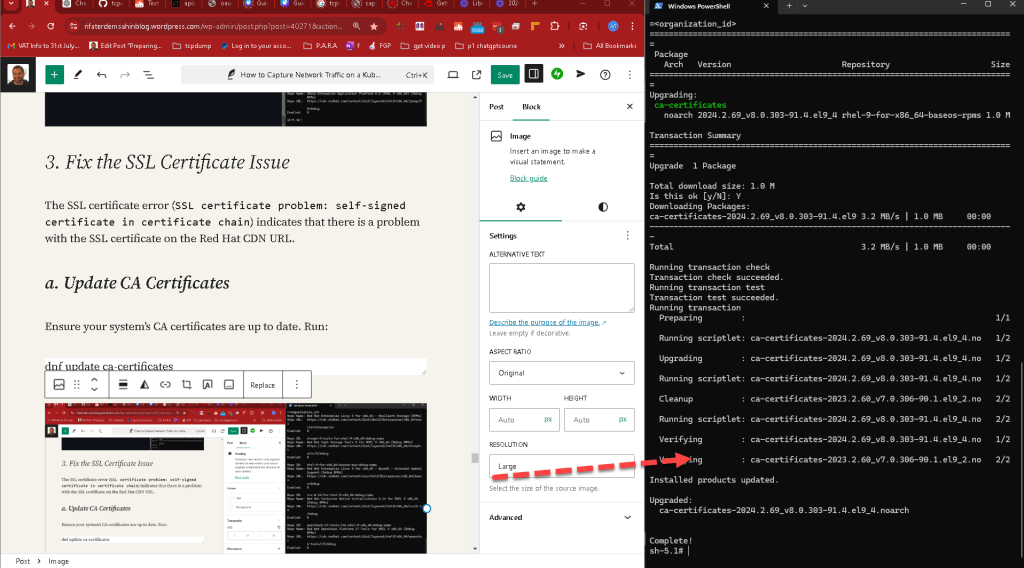Move the image block down
This screenshot has width=1024, height=568.
tap(94, 390)
